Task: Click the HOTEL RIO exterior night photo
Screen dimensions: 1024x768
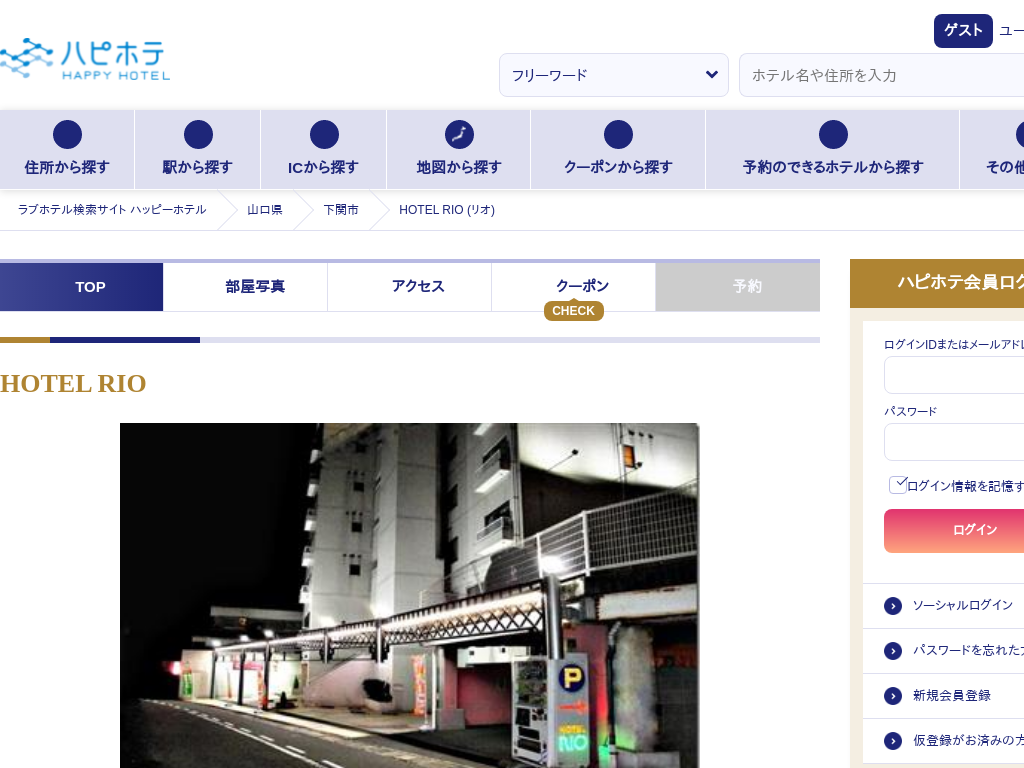Action: 409,596
